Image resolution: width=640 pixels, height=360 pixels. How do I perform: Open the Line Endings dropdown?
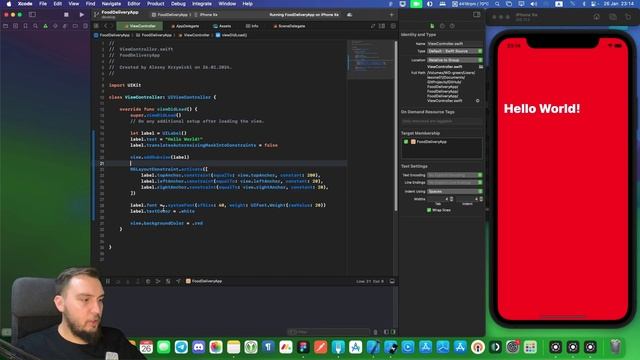pyautogui.click(x=455, y=182)
